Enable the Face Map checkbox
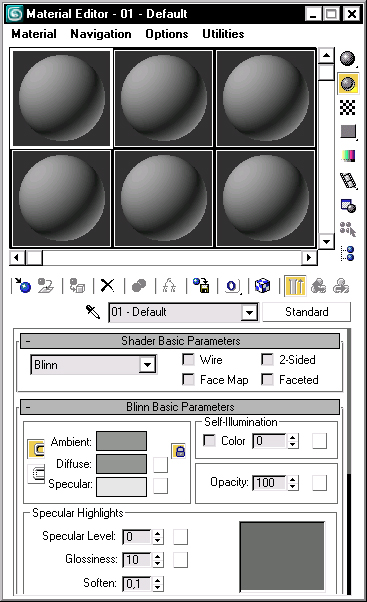Image resolution: width=367 pixels, height=602 pixels. click(x=188, y=380)
